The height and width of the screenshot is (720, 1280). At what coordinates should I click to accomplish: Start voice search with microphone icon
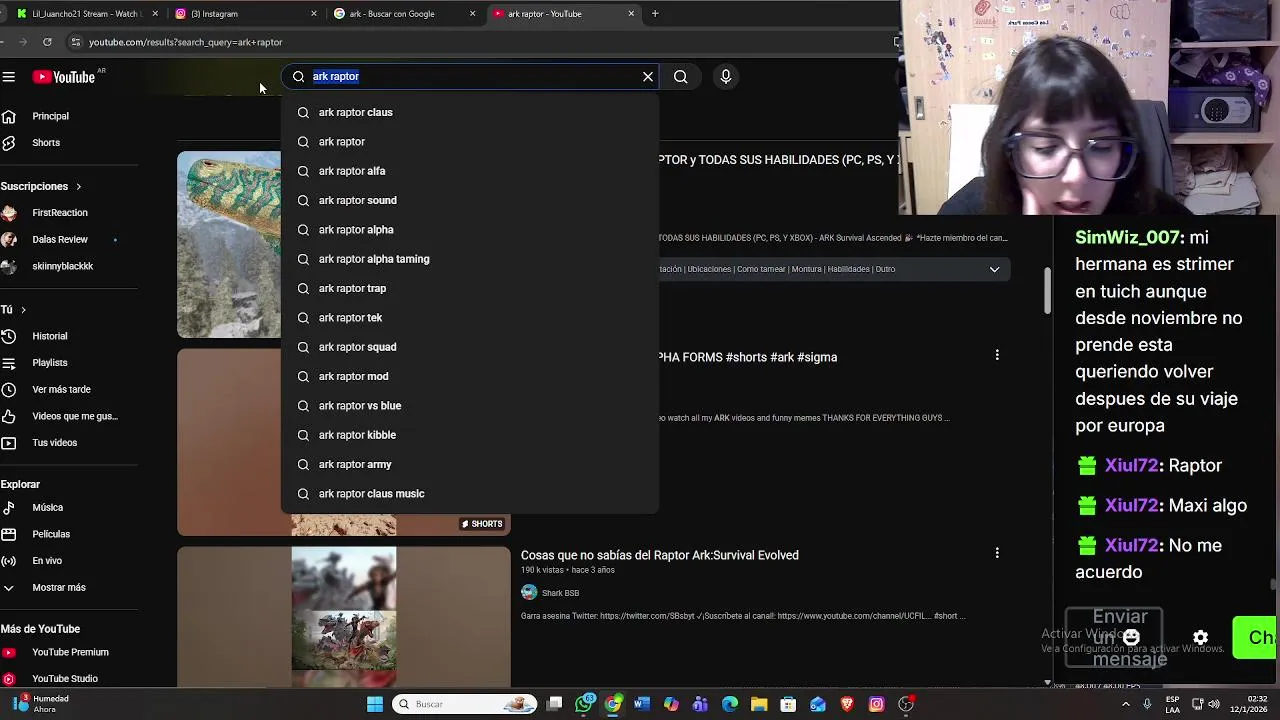point(726,77)
